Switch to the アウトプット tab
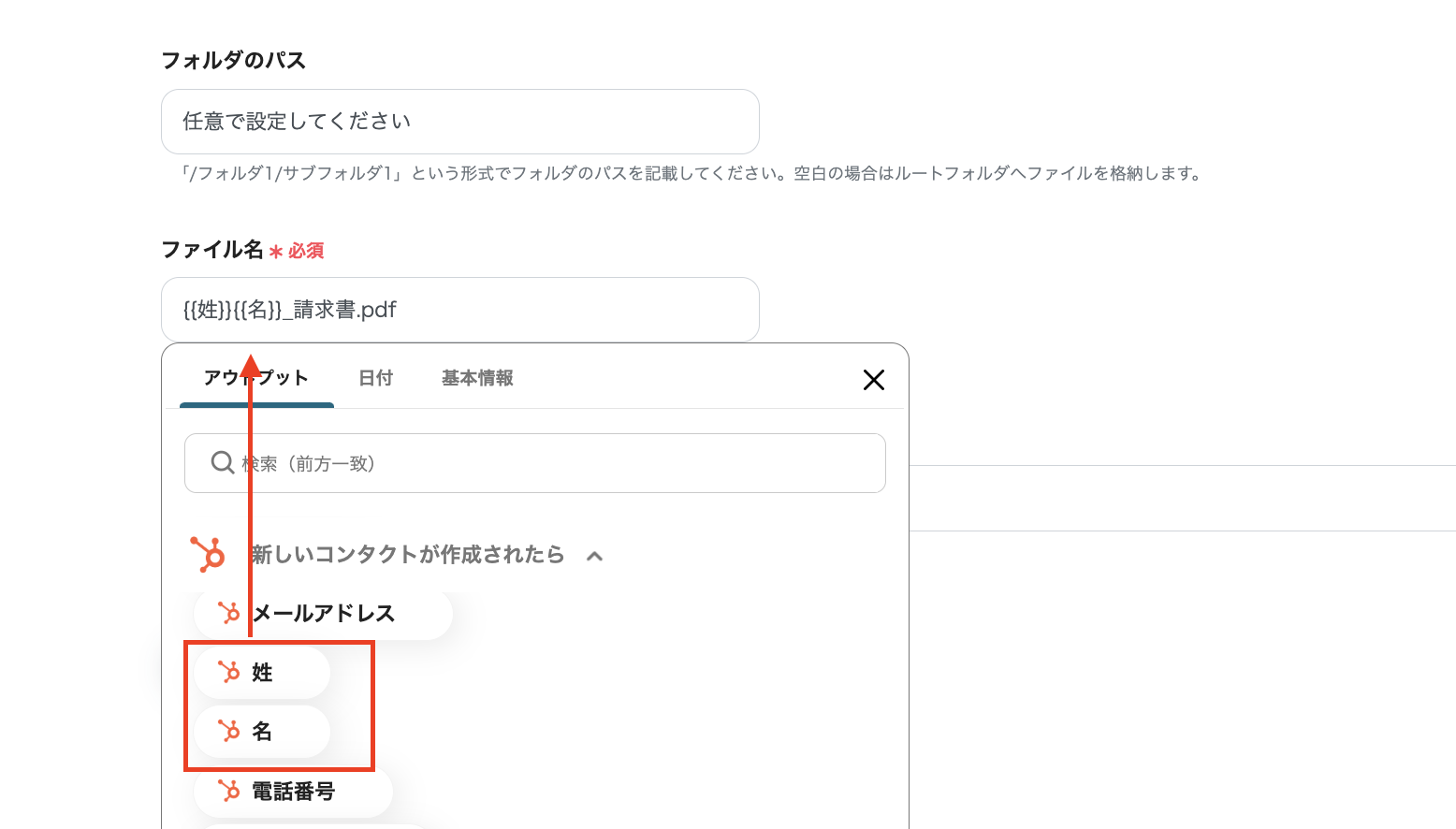The height and width of the screenshot is (829, 1456). point(256,378)
